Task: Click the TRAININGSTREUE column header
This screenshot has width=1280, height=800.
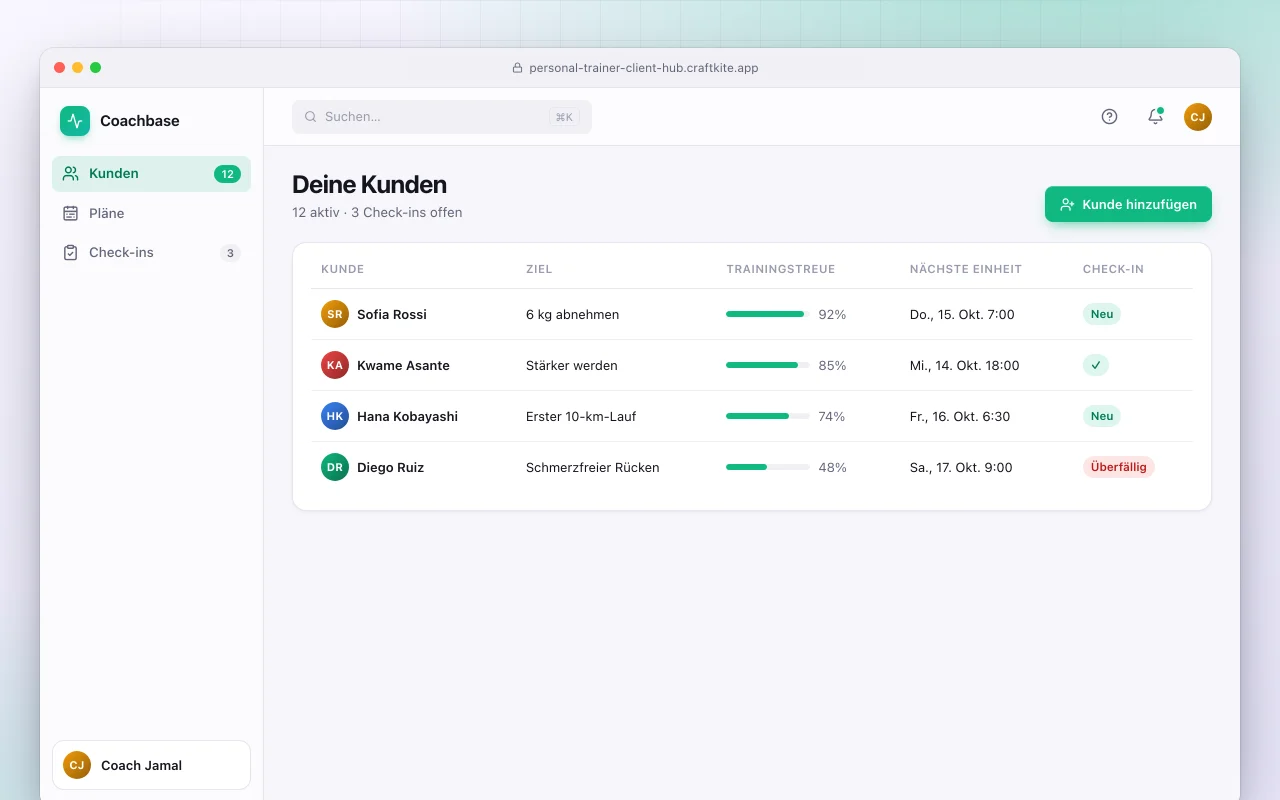Action: pyautogui.click(x=781, y=269)
